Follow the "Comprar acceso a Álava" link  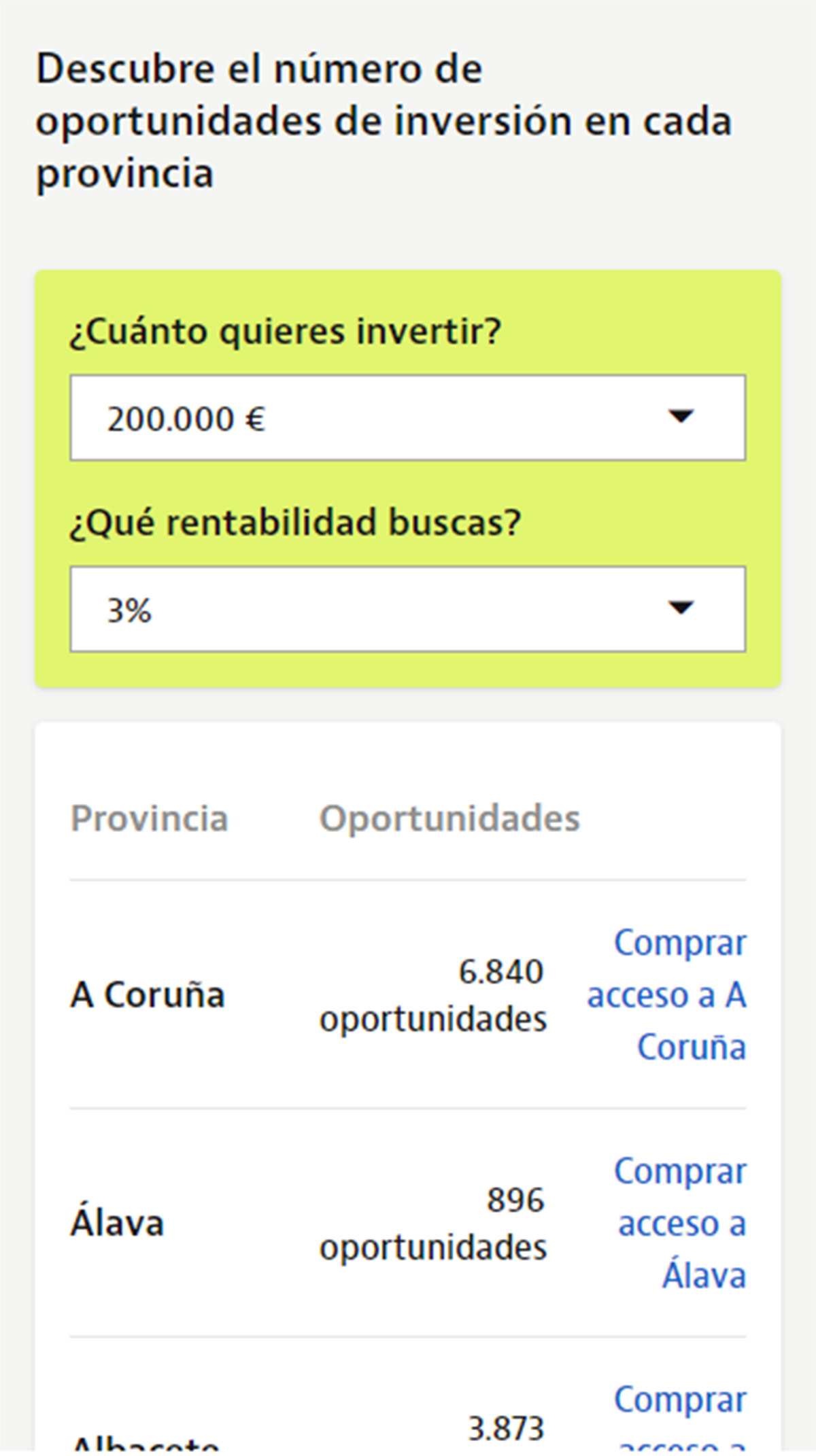tap(681, 1223)
